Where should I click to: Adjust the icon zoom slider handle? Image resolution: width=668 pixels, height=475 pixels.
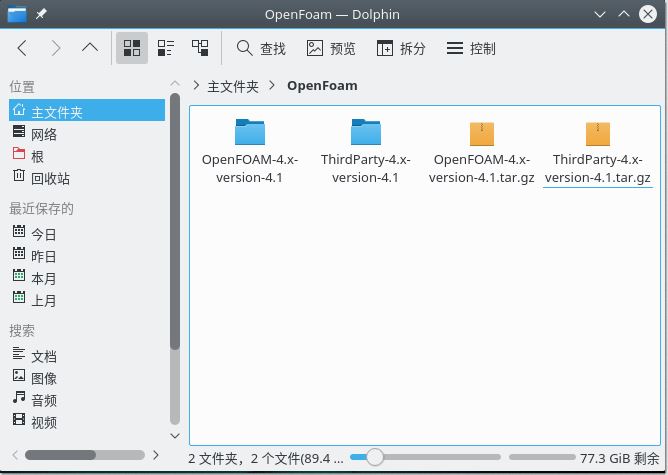tap(374, 457)
